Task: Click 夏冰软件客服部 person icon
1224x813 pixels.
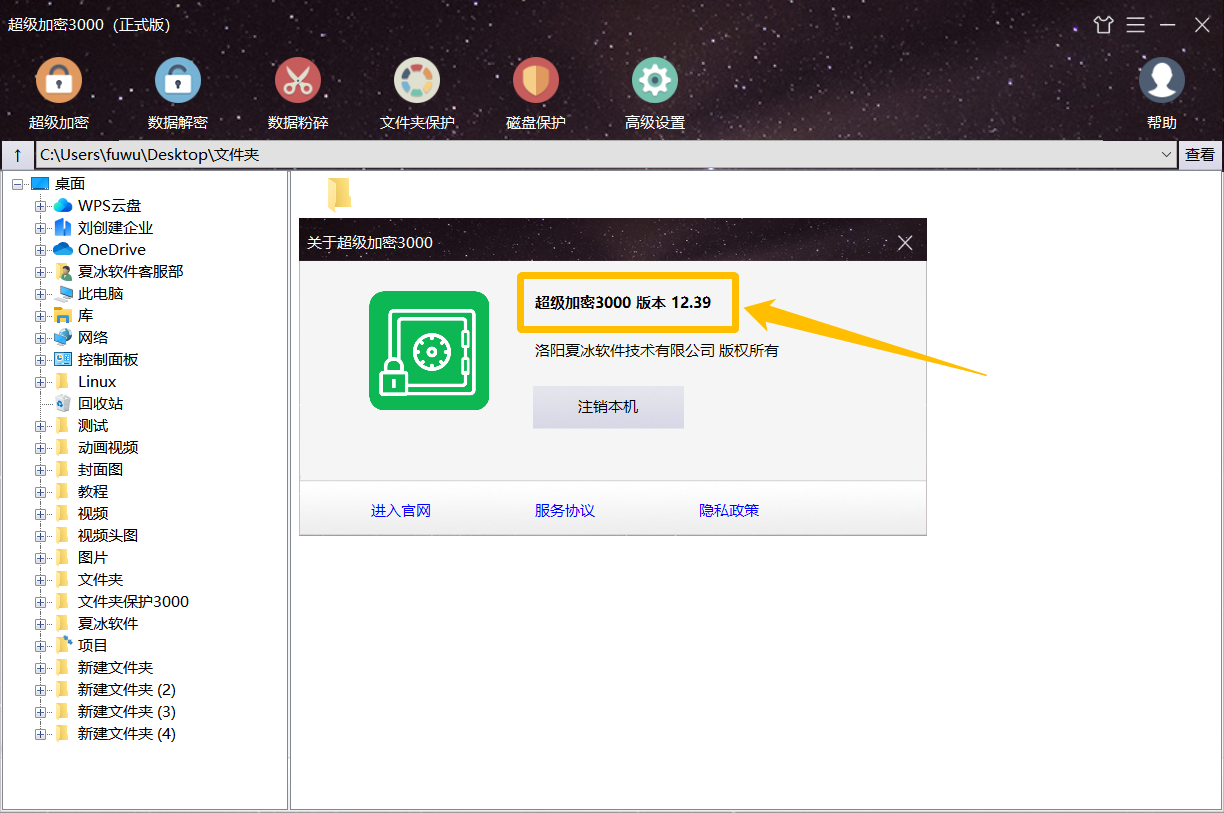Action: pos(64,271)
